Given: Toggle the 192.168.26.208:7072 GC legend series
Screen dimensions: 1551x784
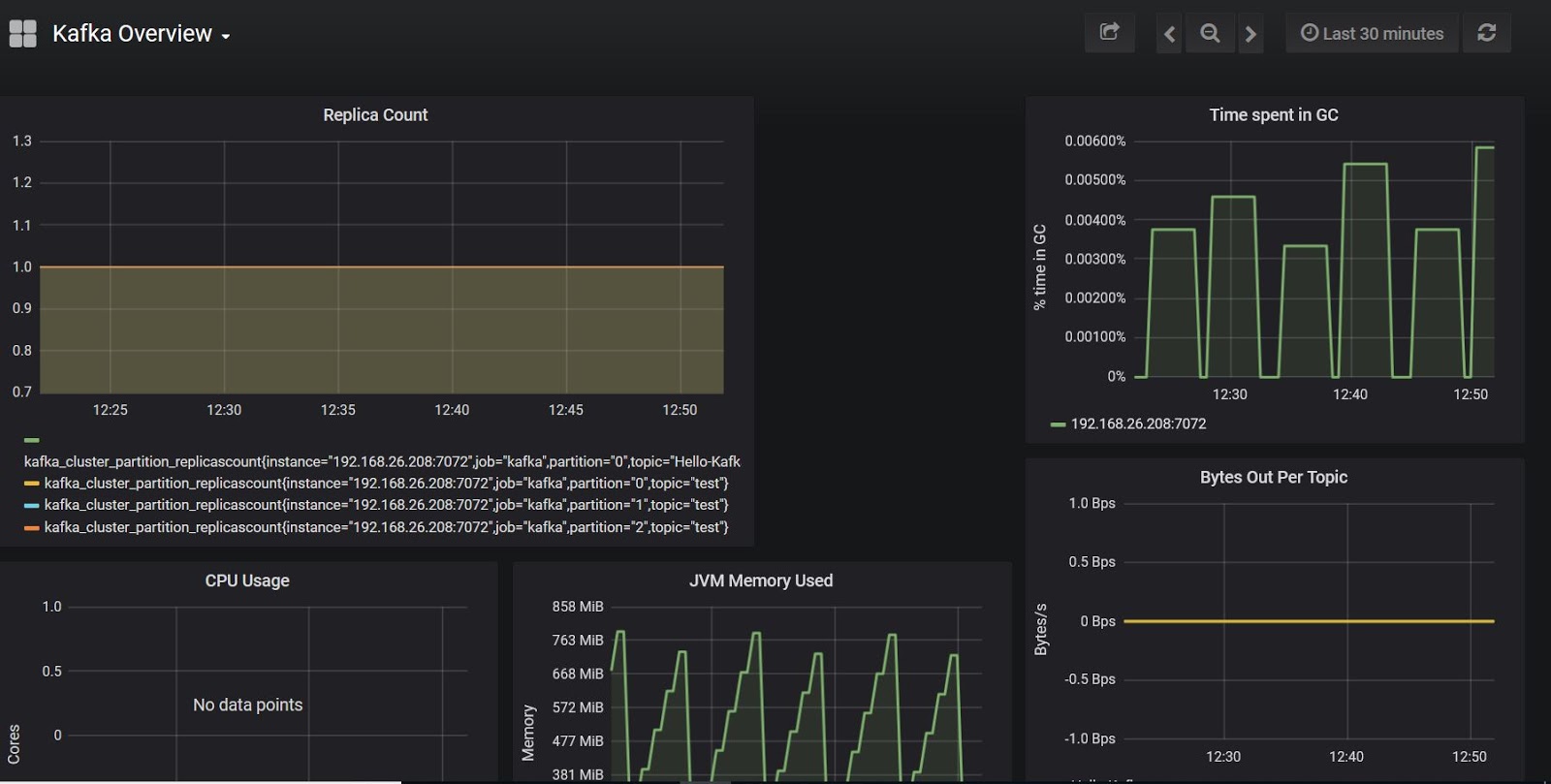Looking at the screenshot, I should click(x=1138, y=423).
